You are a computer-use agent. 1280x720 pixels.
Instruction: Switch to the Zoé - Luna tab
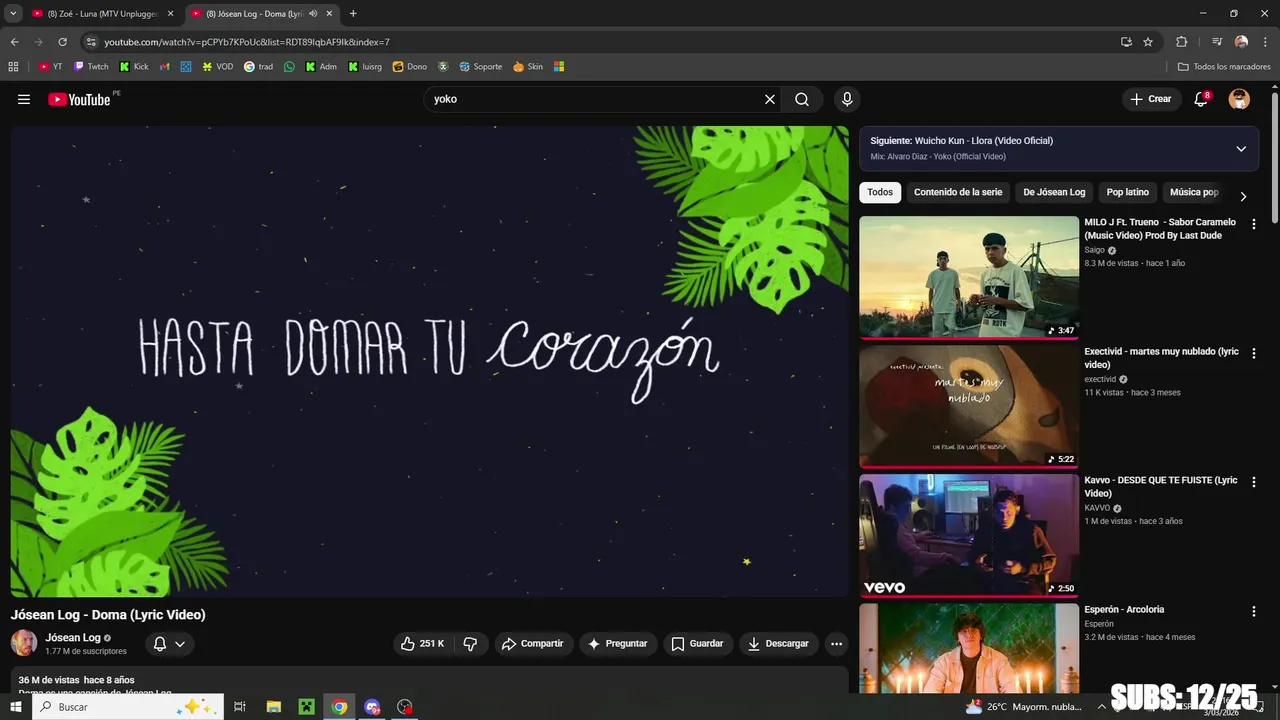point(102,14)
